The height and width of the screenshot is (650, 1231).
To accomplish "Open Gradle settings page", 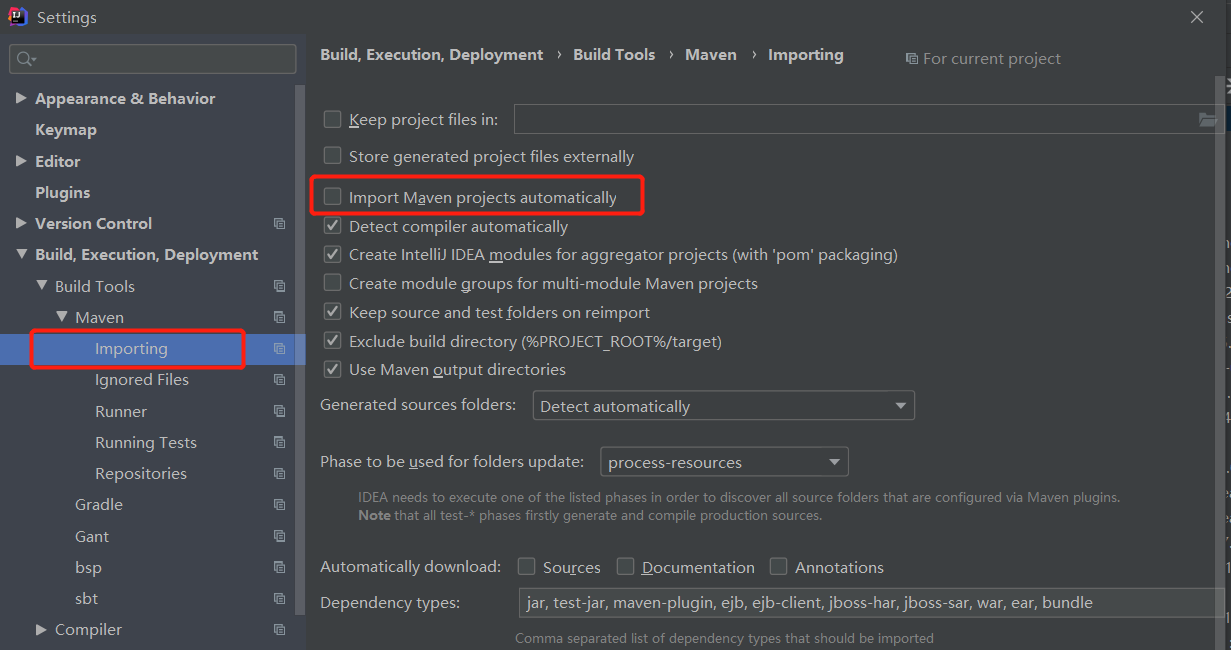I will tap(99, 505).
